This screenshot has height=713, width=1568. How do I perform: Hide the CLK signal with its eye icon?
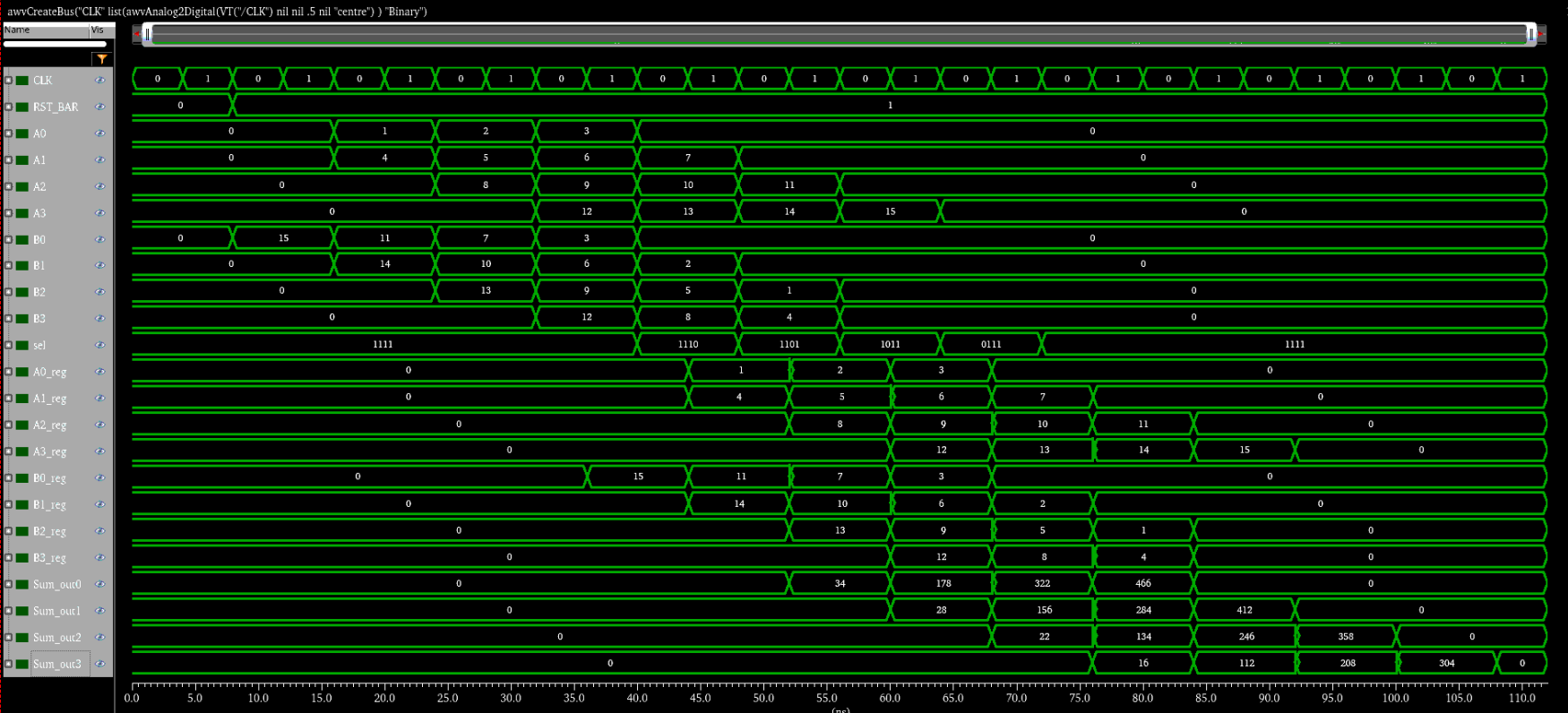(100, 81)
